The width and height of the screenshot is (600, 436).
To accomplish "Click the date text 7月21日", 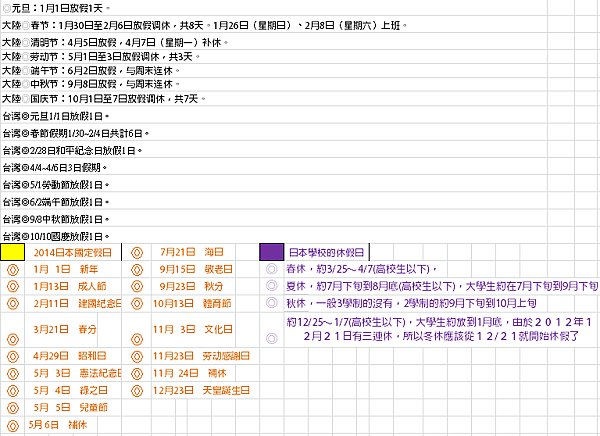I will click(x=178, y=252).
